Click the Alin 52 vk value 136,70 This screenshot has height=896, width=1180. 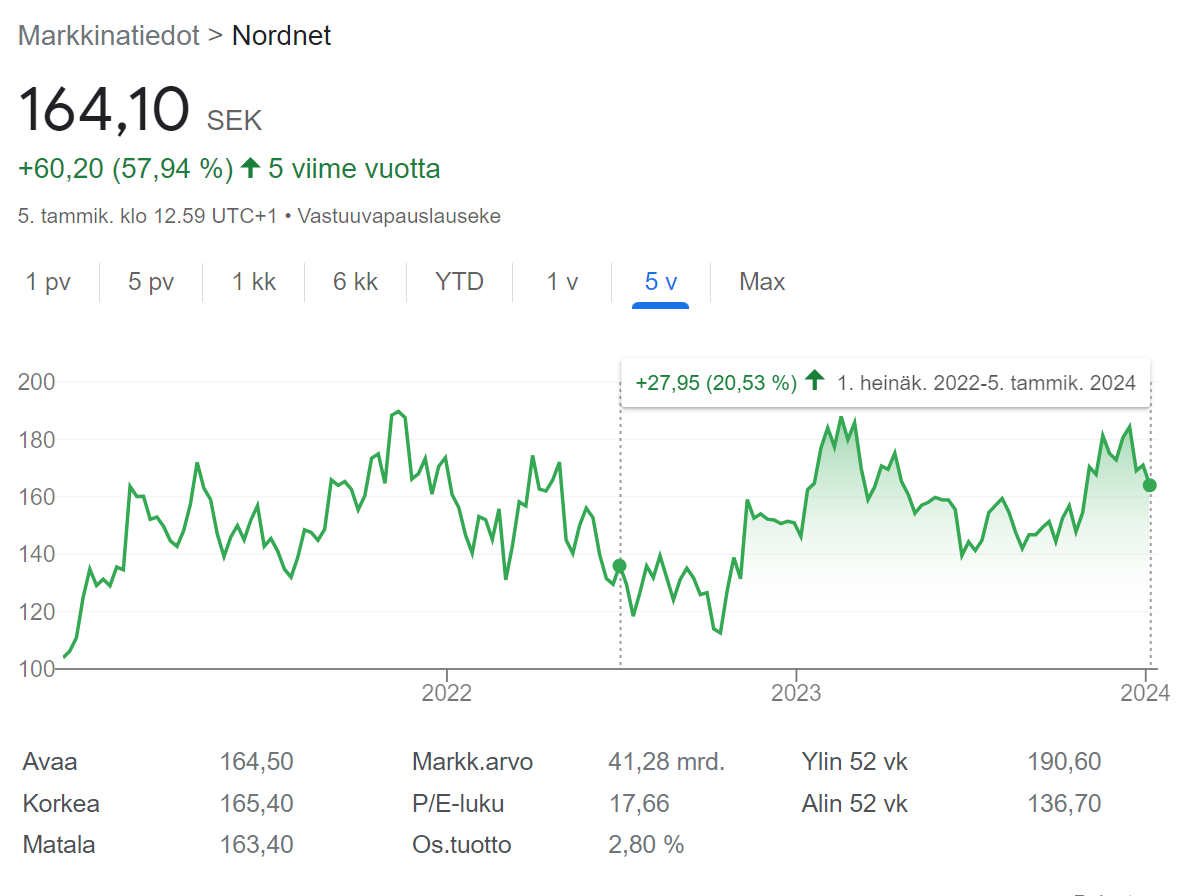(1064, 803)
